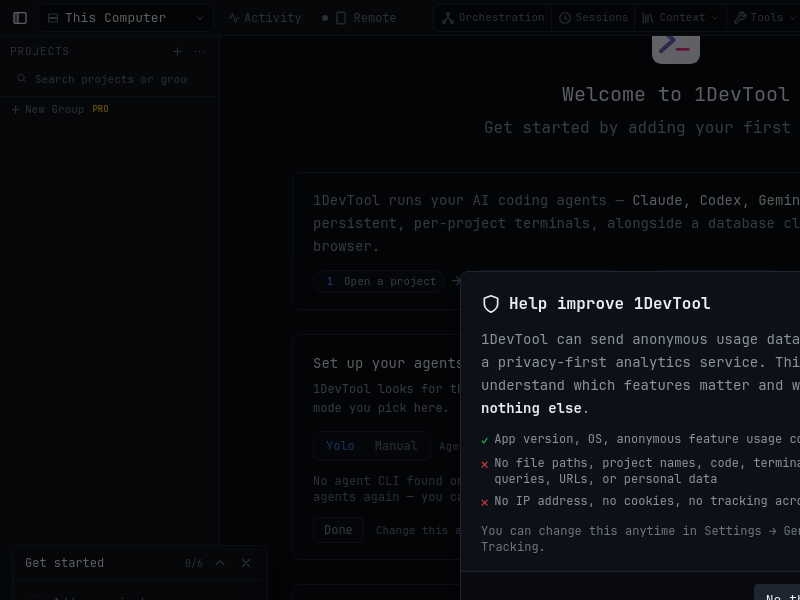Close the Get started panel

246,563
